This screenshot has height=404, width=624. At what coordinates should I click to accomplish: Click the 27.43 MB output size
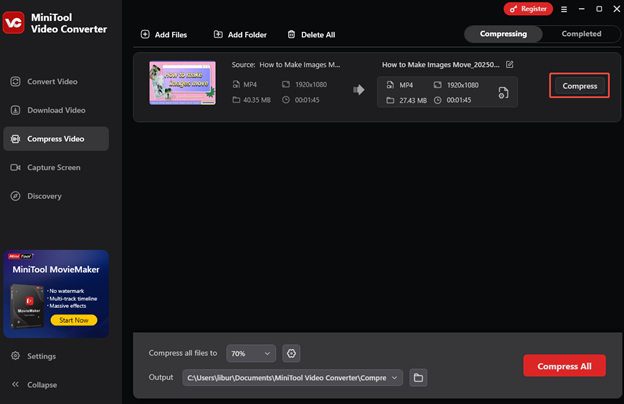tap(413, 100)
